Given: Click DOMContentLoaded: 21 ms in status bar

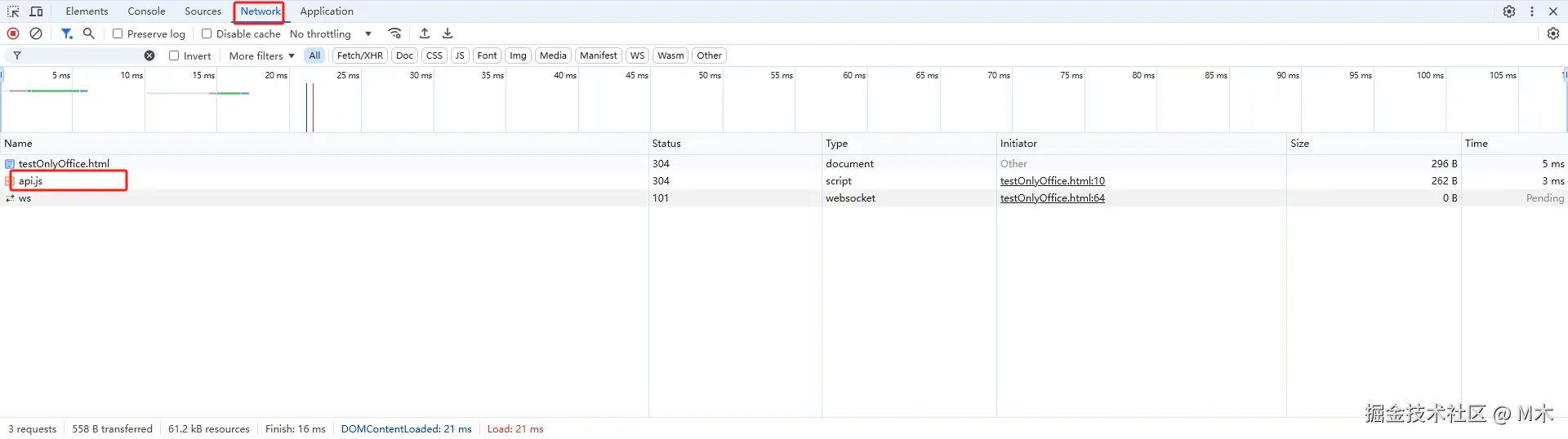Looking at the screenshot, I should [x=406, y=429].
